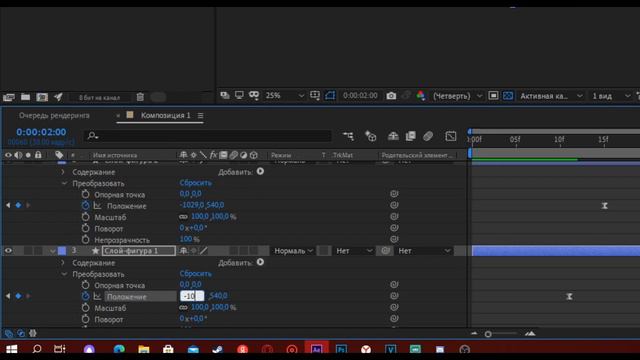The width and height of the screenshot is (640, 360).
Task: Open the Composition Mini-Flowchart icon
Action: (348, 136)
